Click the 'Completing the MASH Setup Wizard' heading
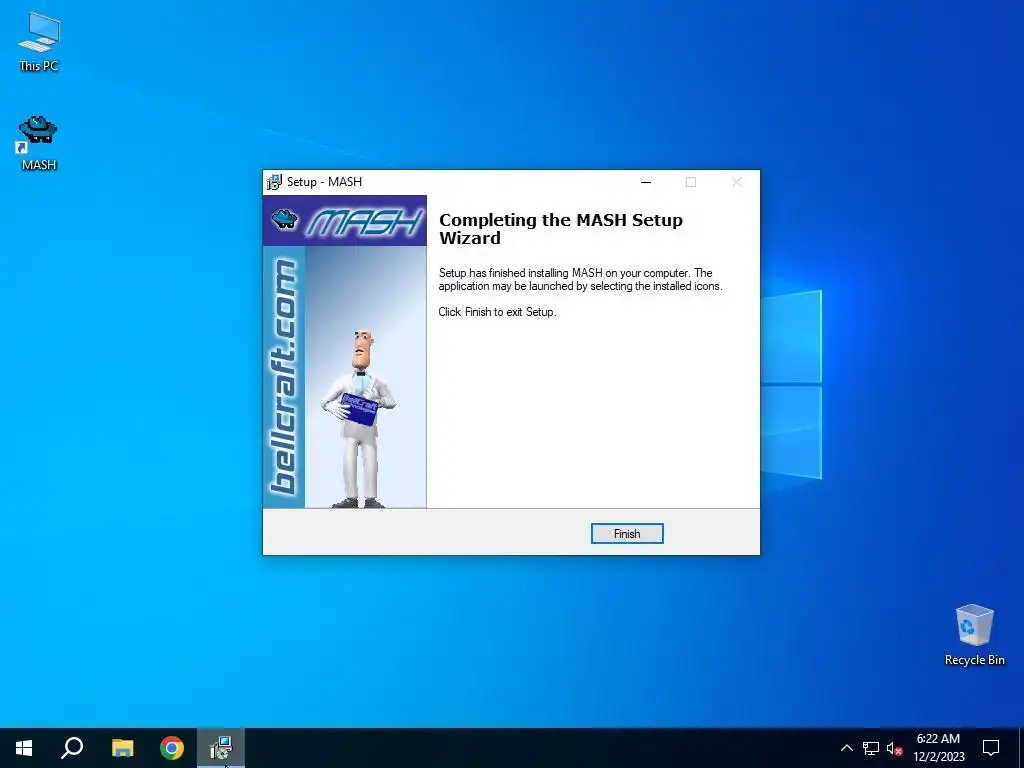Viewport: 1024px width, 768px height. coord(560,229)
